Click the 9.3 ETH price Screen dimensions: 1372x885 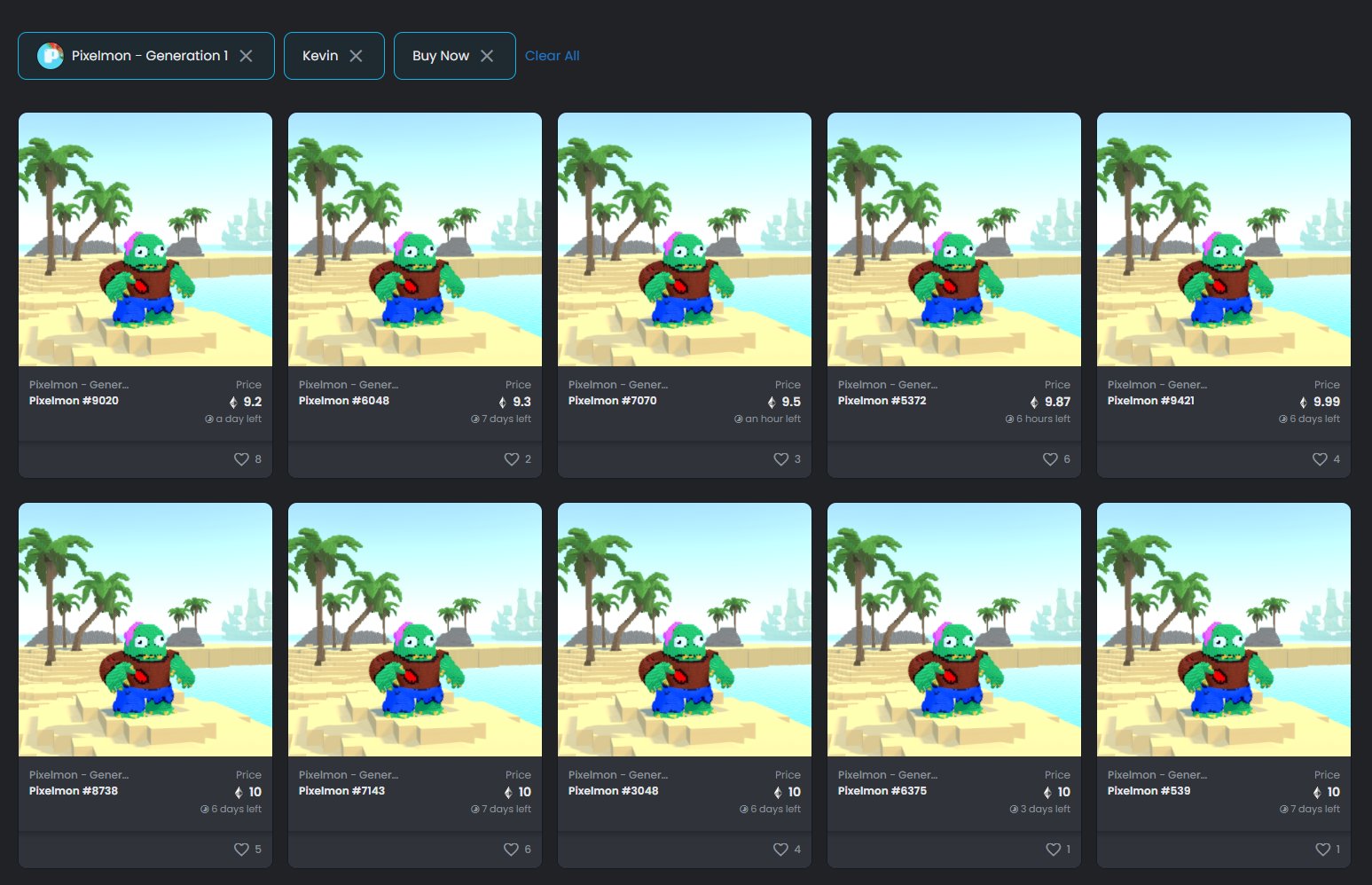[x=515, y=402]
